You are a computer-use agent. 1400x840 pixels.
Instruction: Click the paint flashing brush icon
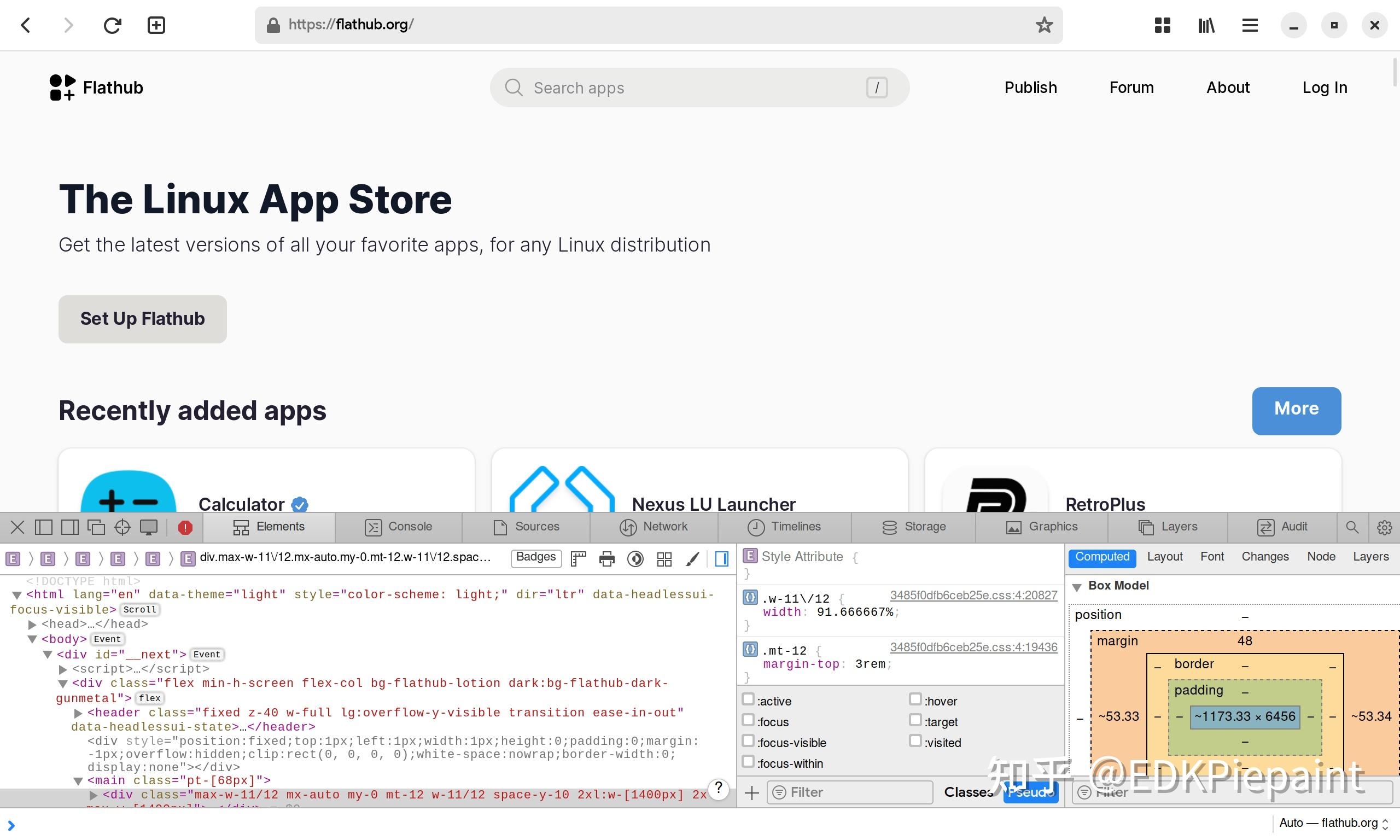click(x=692, y=559)
